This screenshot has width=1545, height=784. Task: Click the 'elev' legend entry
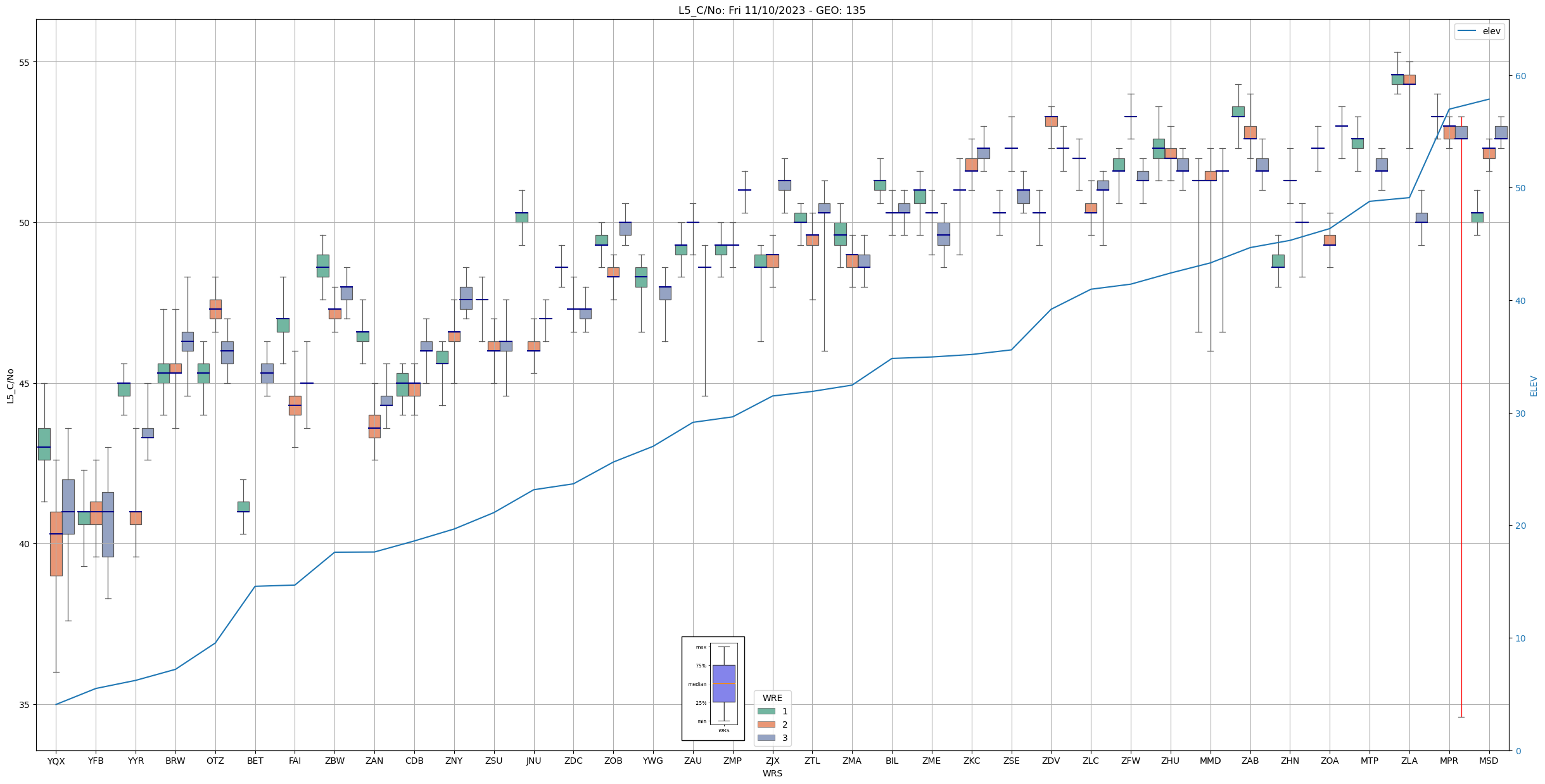(x=1479, y=31)
